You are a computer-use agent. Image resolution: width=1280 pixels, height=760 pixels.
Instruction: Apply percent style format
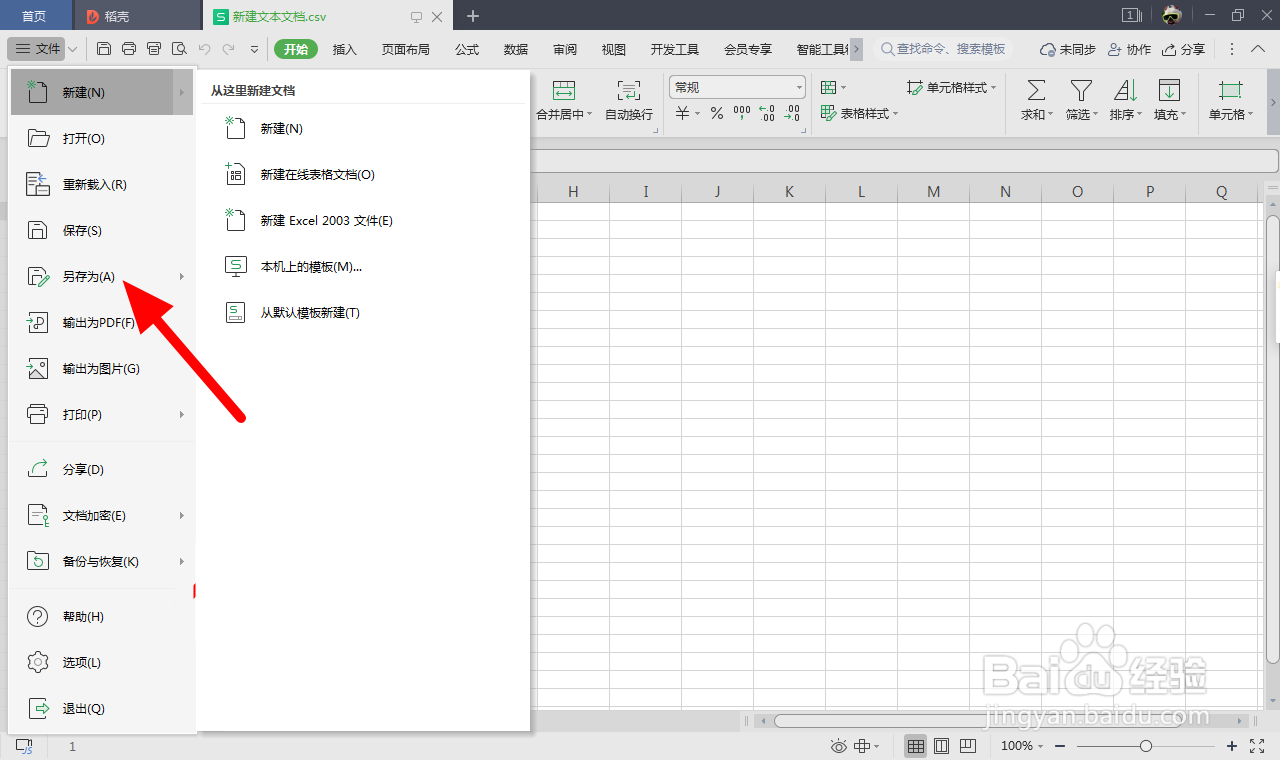717,114
